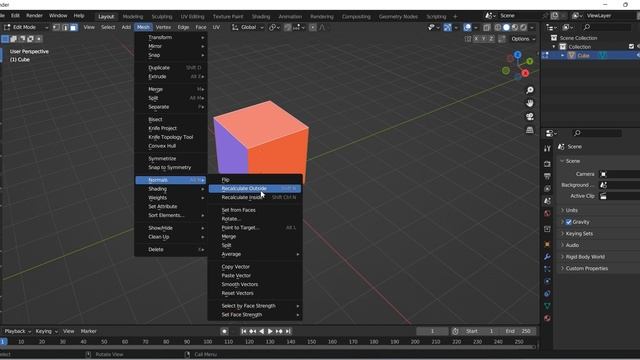Open the Render properties tab
This screenshot has height=360, width=640.
pyautogui.click(x=547, y=164)
